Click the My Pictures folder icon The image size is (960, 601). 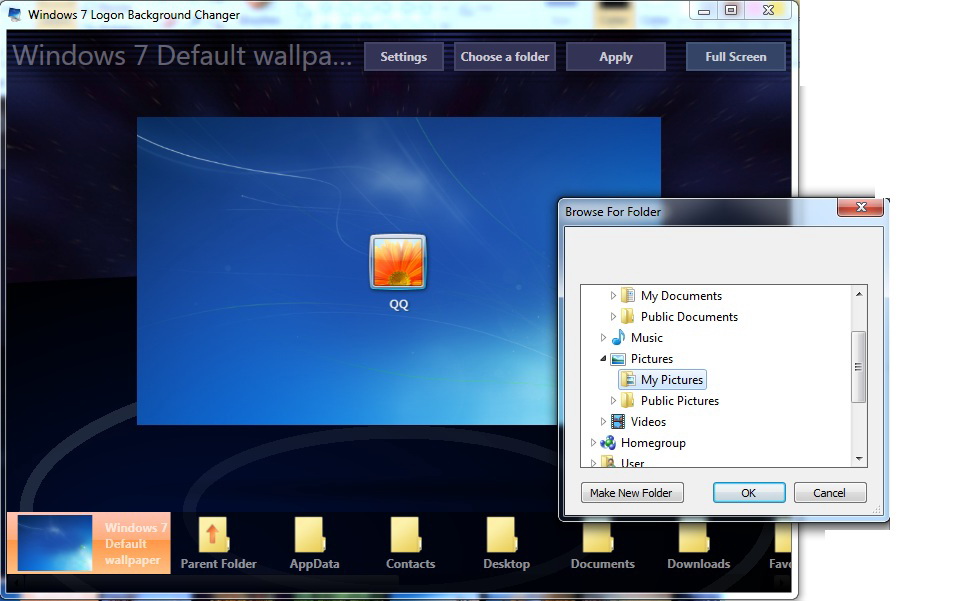[x=628, y=379]
